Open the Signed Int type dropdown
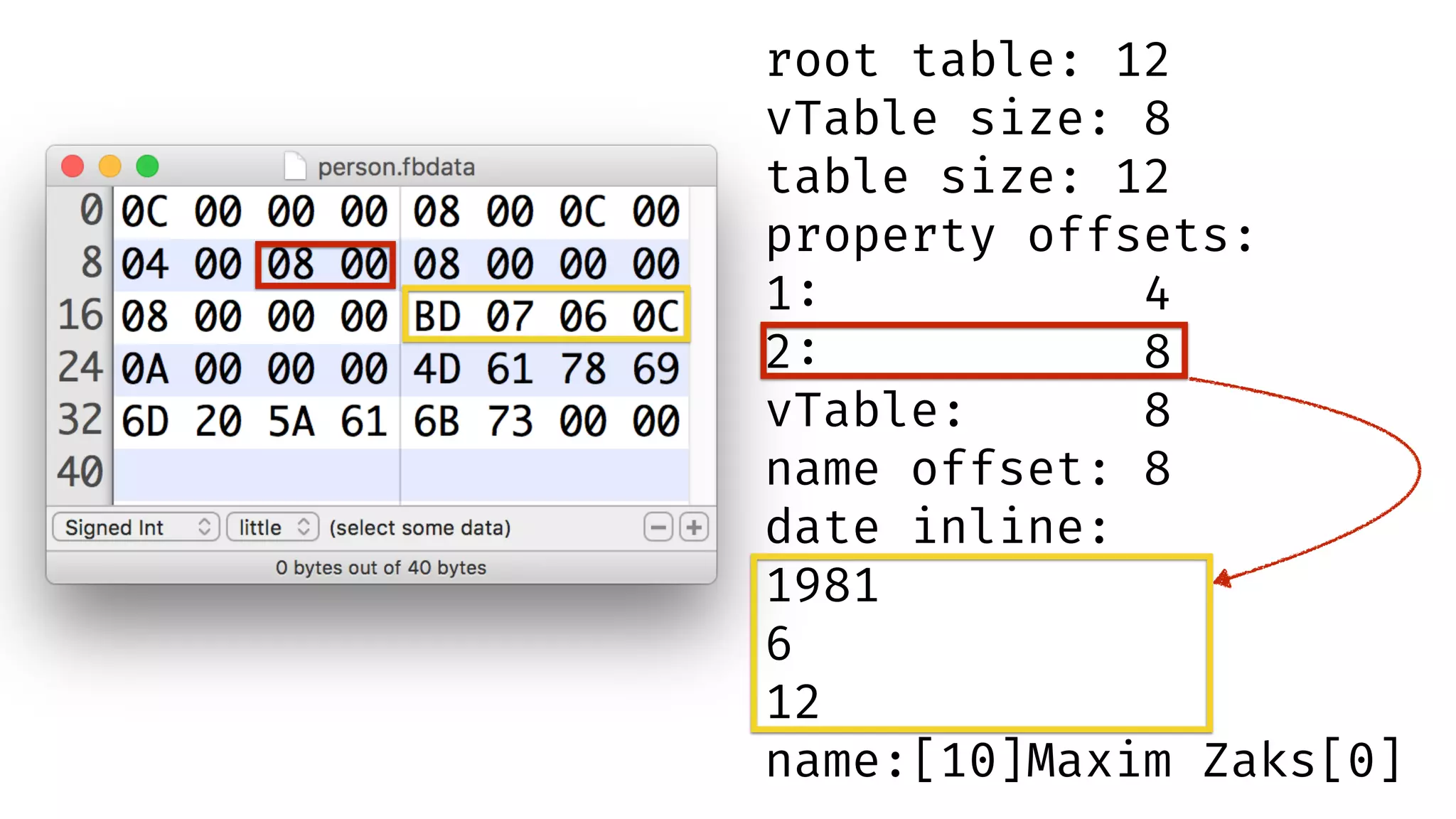Image resolution: width=1456 pixels, height=819 pixels. pyautogui.click(x=136, y=528)
